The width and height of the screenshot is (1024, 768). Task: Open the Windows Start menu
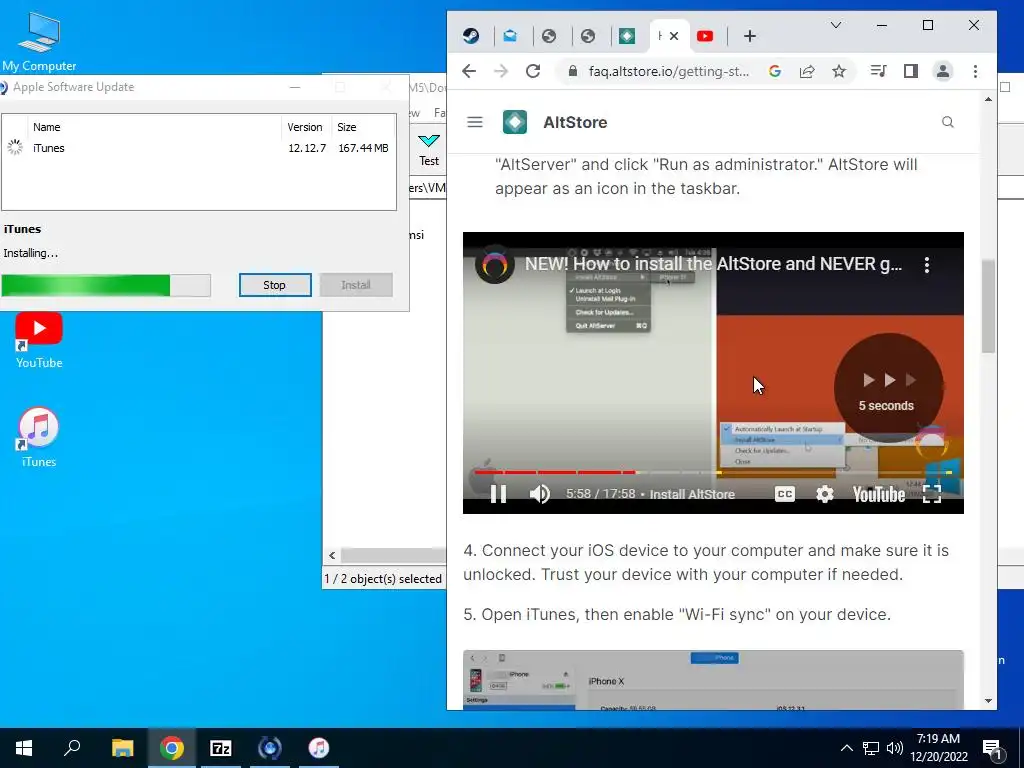pos(24,748)
